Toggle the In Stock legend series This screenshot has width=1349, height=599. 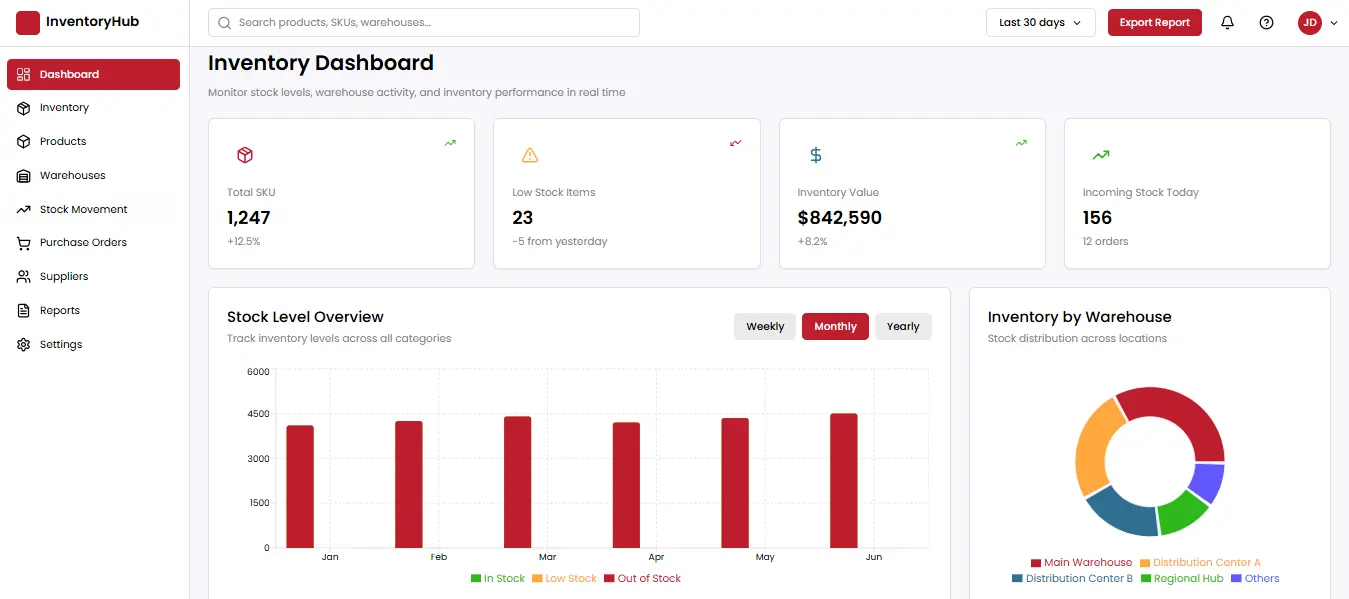coord(498,578)
